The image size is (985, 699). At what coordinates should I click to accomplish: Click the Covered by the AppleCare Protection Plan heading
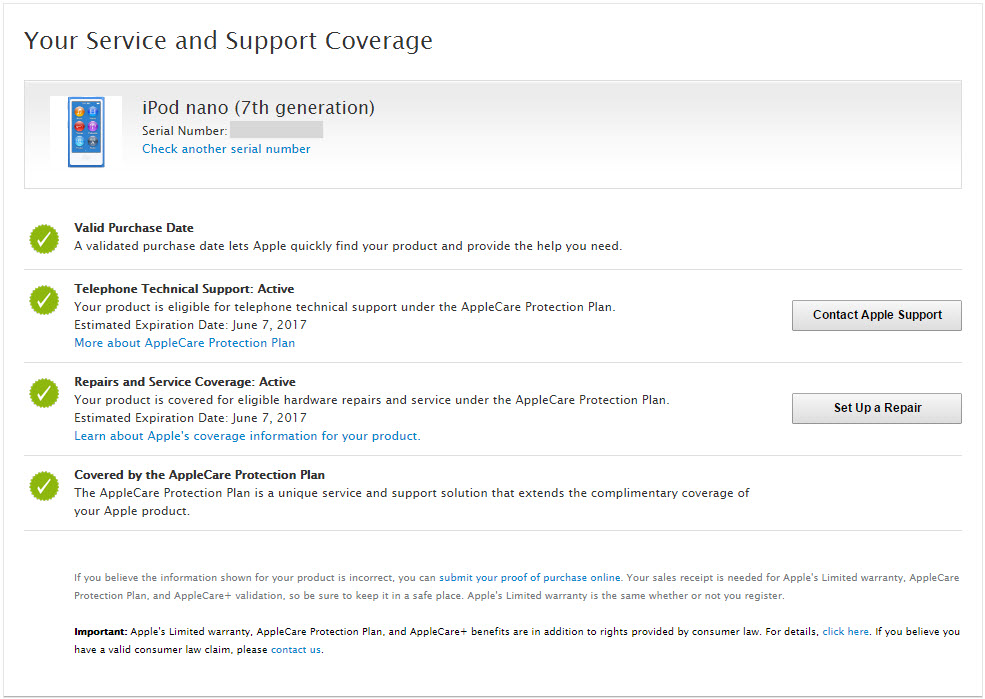(199, 475)
